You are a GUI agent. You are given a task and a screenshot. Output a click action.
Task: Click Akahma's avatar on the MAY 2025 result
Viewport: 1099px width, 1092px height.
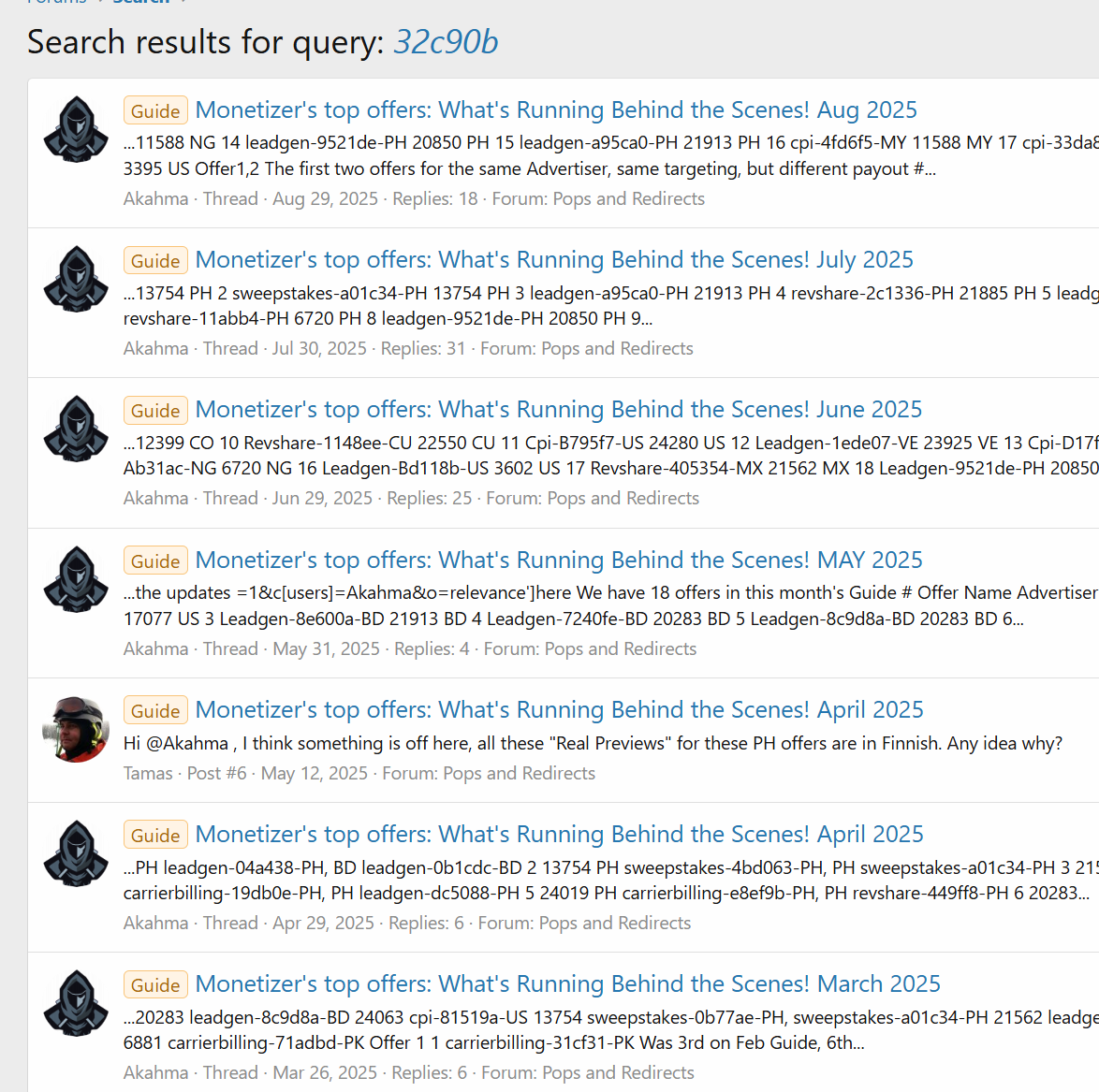click(x=76, y=579)
